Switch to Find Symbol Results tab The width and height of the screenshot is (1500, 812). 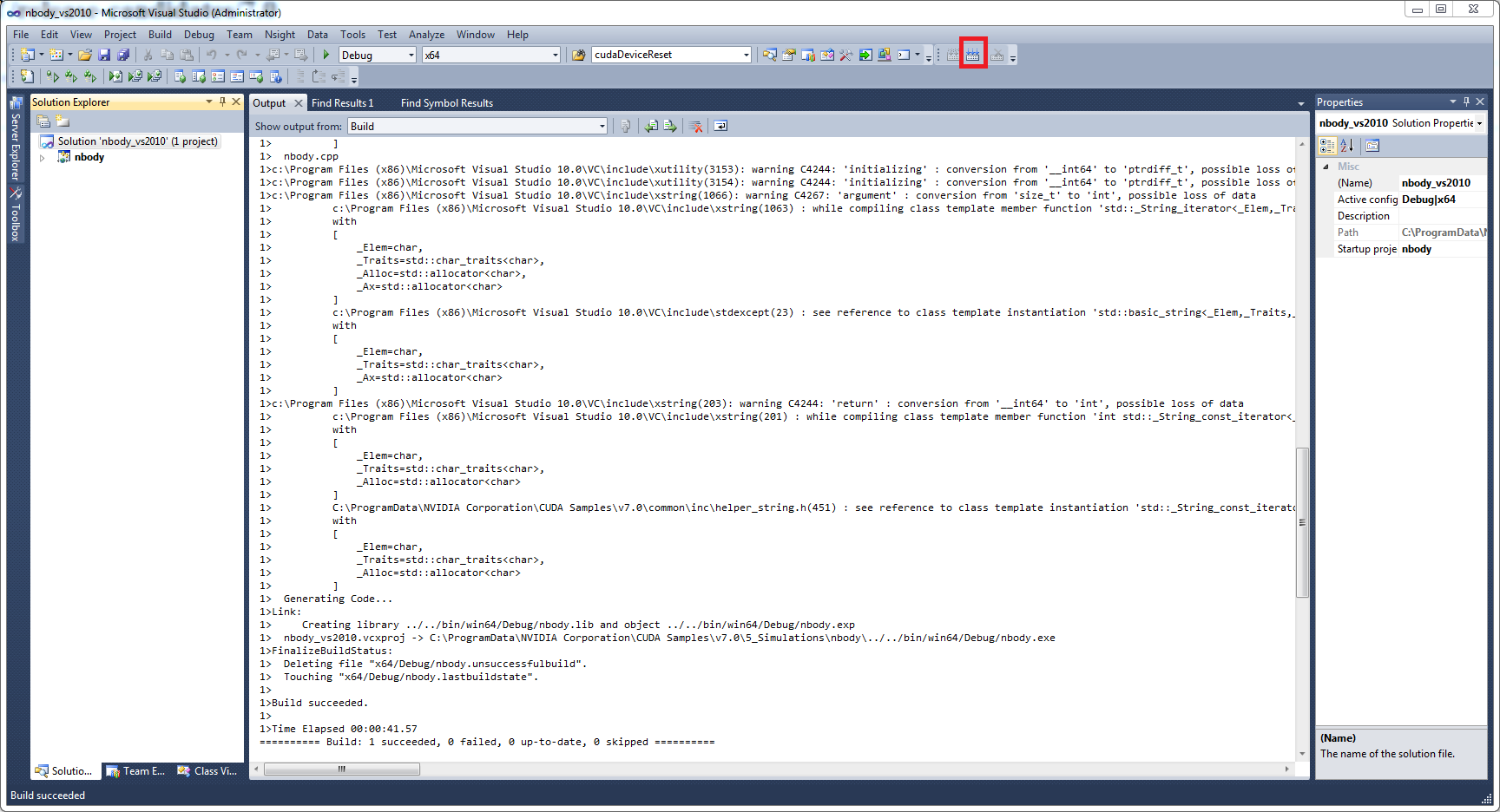446,103
